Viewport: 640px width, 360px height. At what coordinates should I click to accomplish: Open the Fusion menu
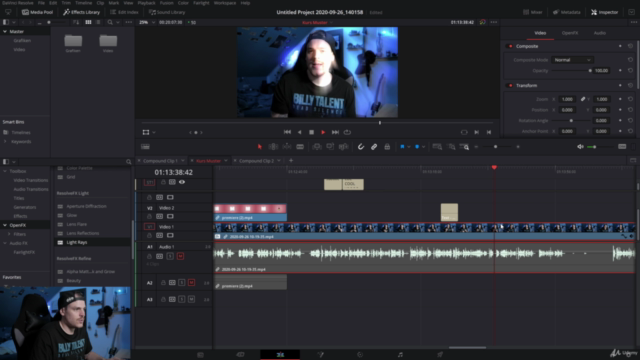167,3
